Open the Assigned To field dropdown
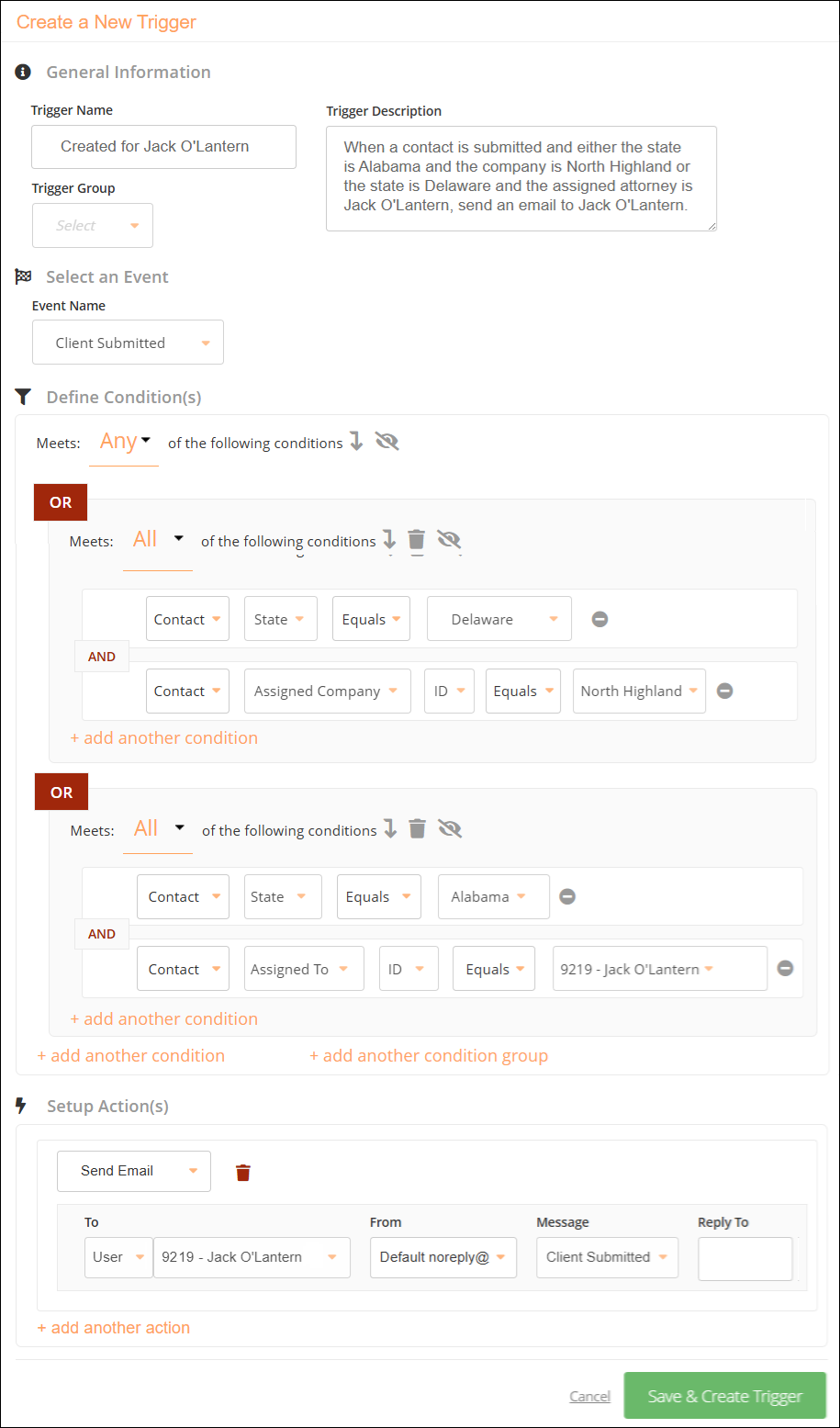 coord(304,969)
